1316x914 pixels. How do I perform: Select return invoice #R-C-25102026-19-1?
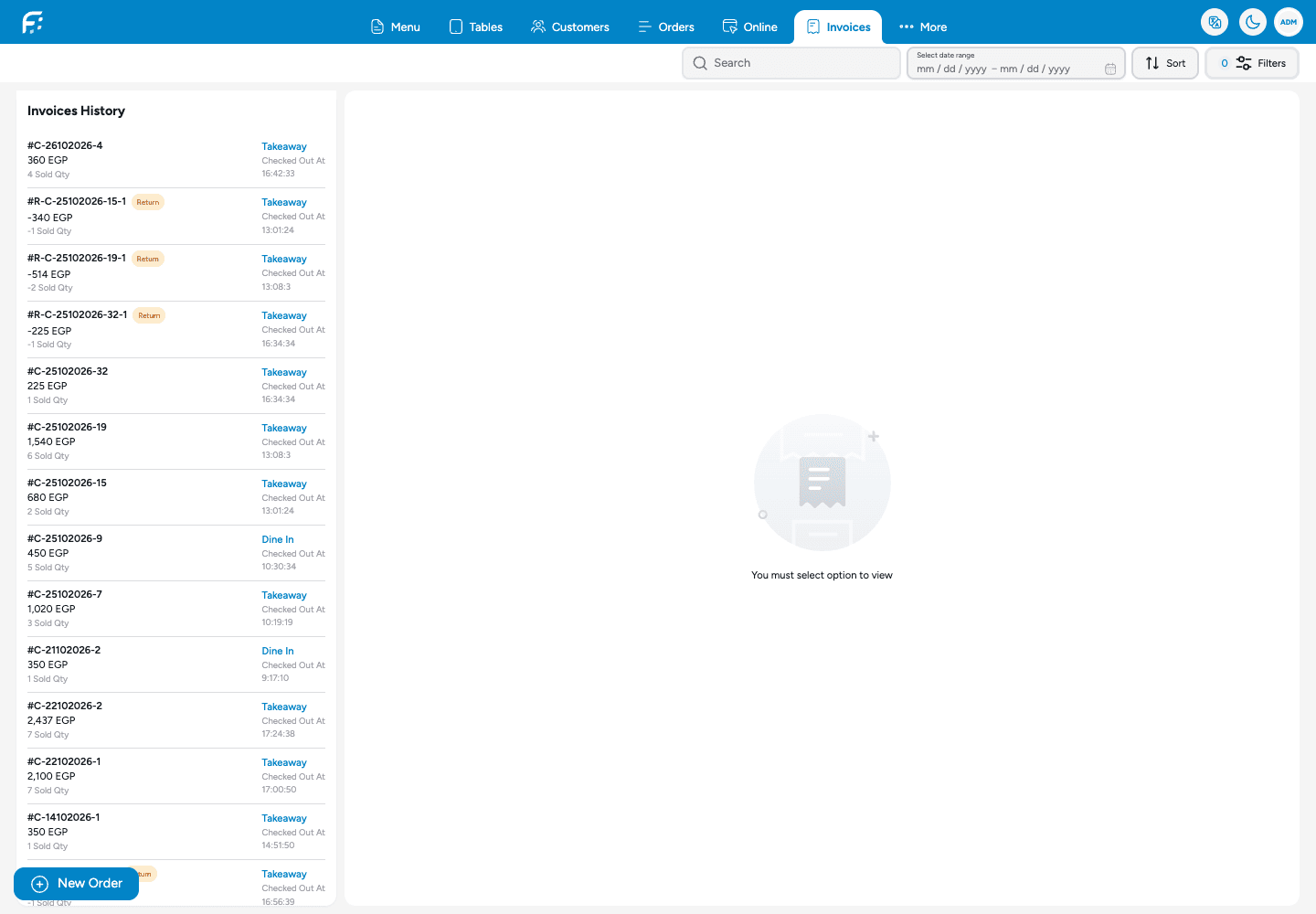pos(176,273)
